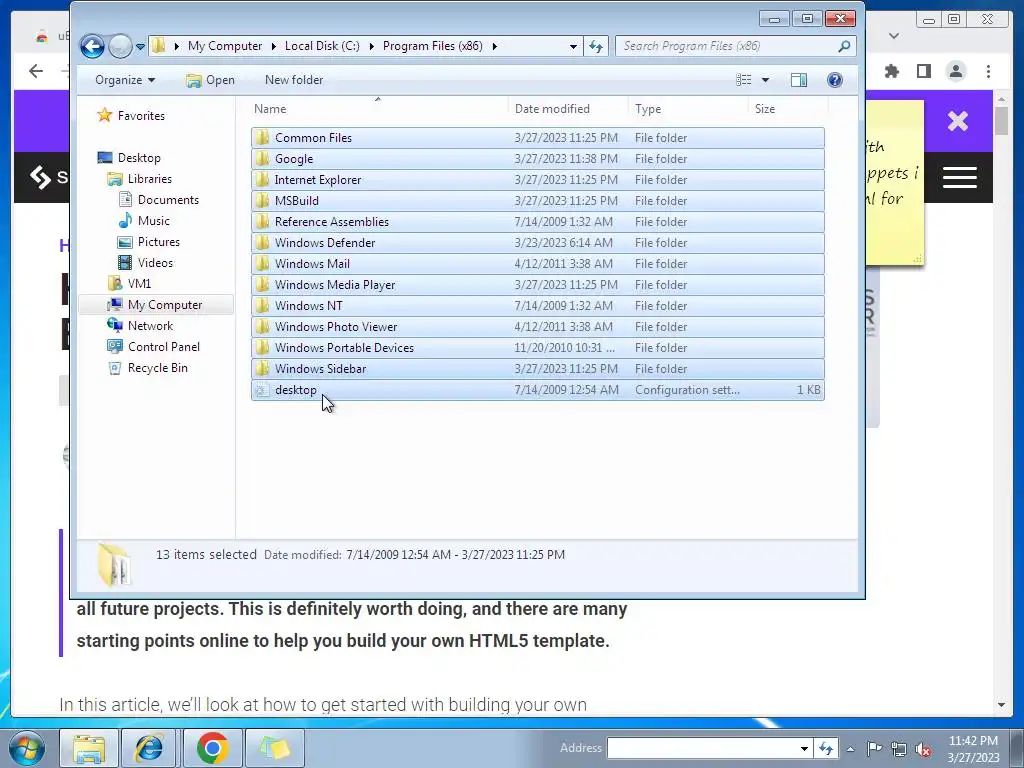
Task: Open the Music library
Action: [x=144, y=221]
